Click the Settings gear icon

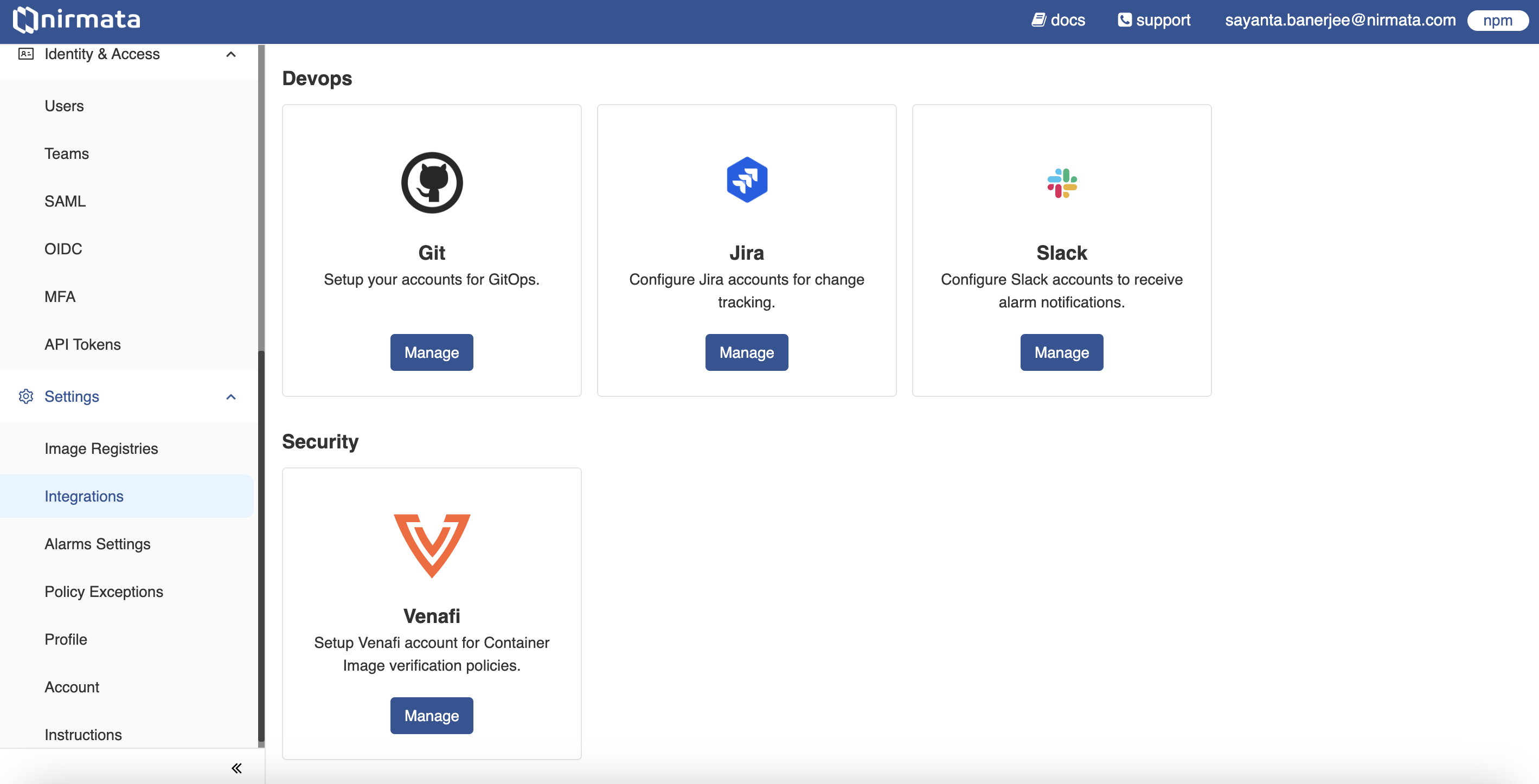pos(25,396)
